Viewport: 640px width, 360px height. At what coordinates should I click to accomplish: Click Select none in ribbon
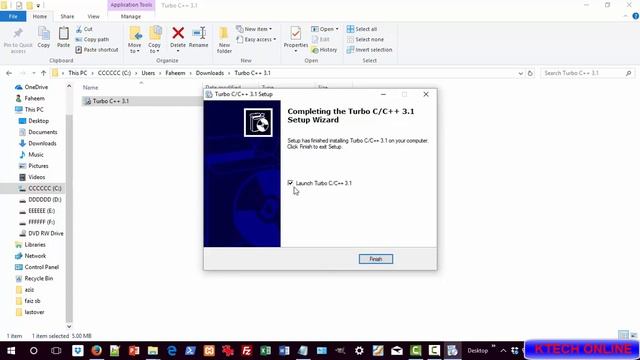tap(365, 39)
